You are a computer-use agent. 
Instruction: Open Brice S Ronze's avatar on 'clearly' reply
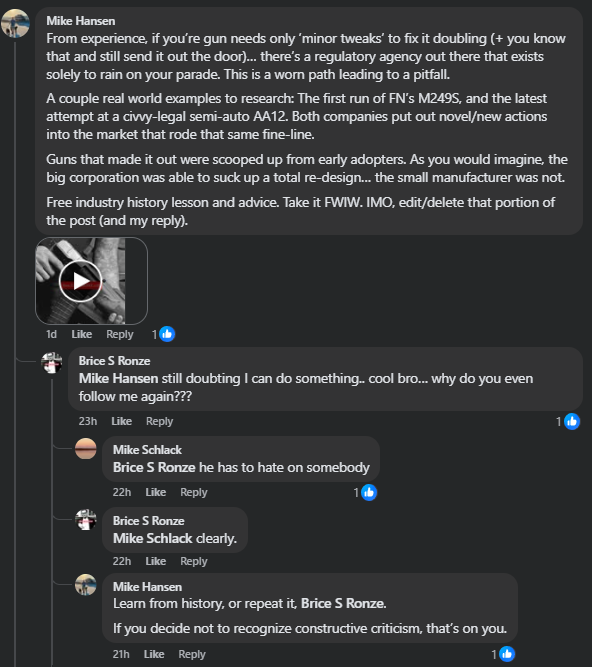[86, 519]
